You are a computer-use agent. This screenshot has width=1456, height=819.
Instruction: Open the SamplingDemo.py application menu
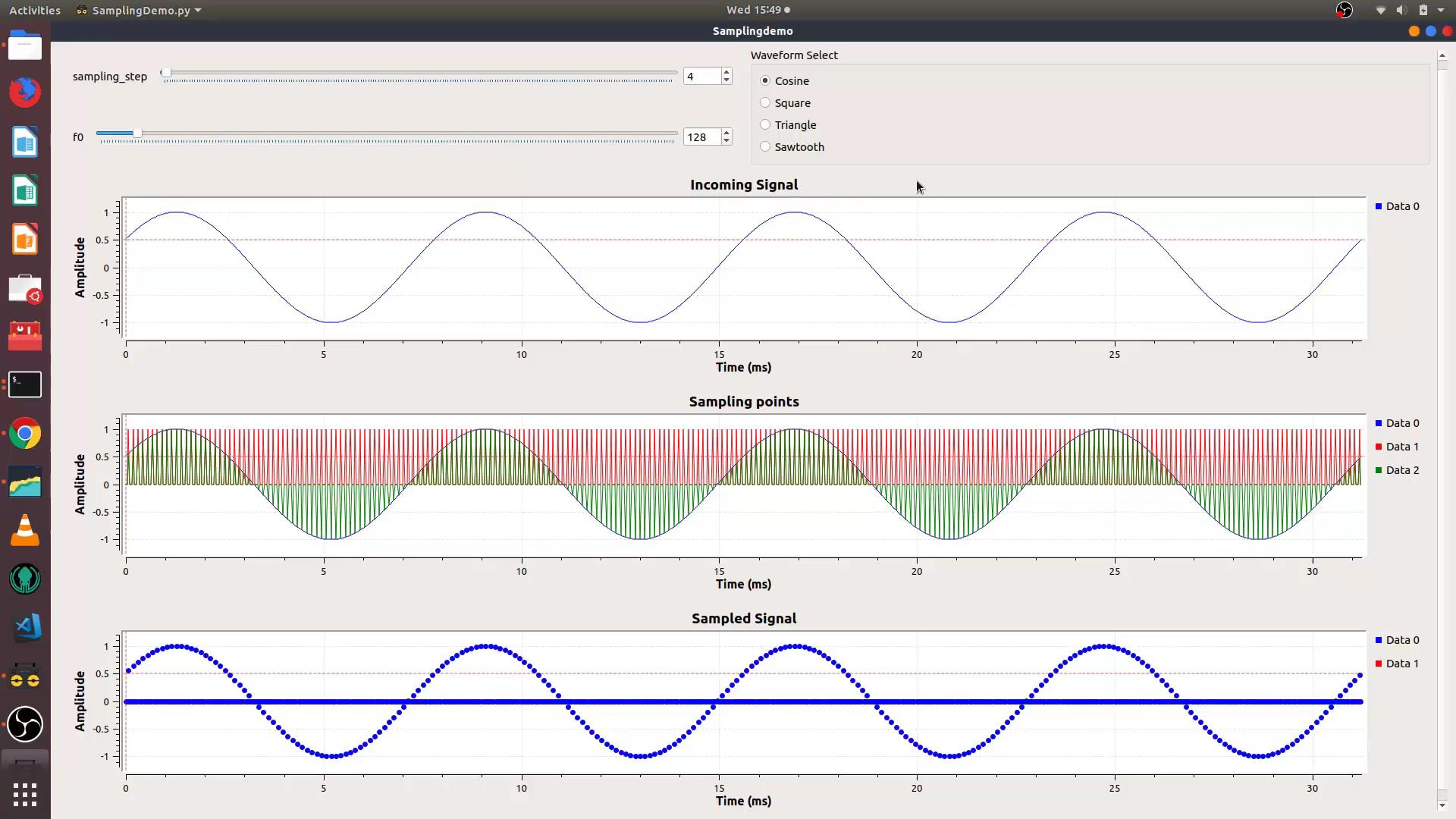139,10
